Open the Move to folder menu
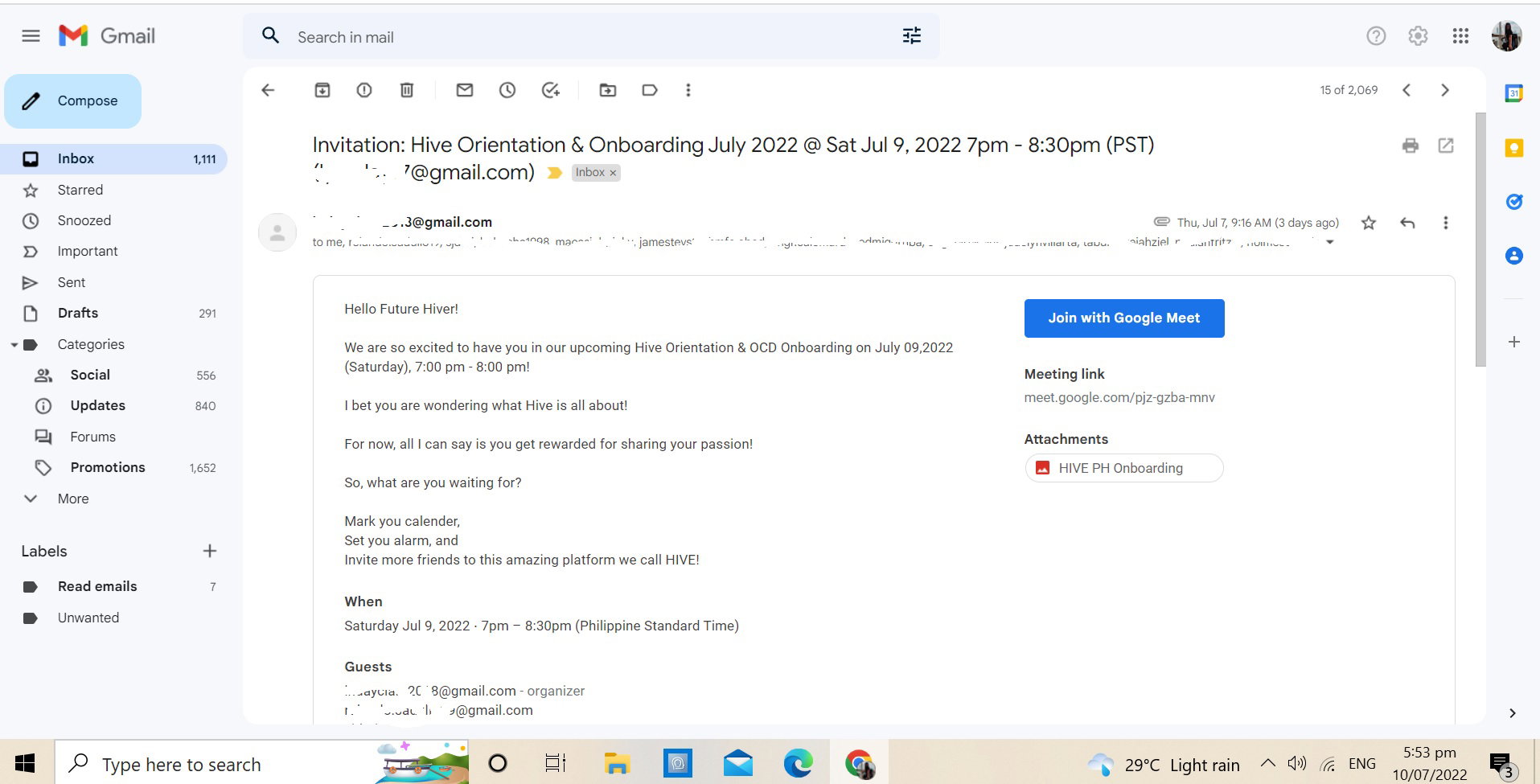1540x784 pixels. [608, 90]
